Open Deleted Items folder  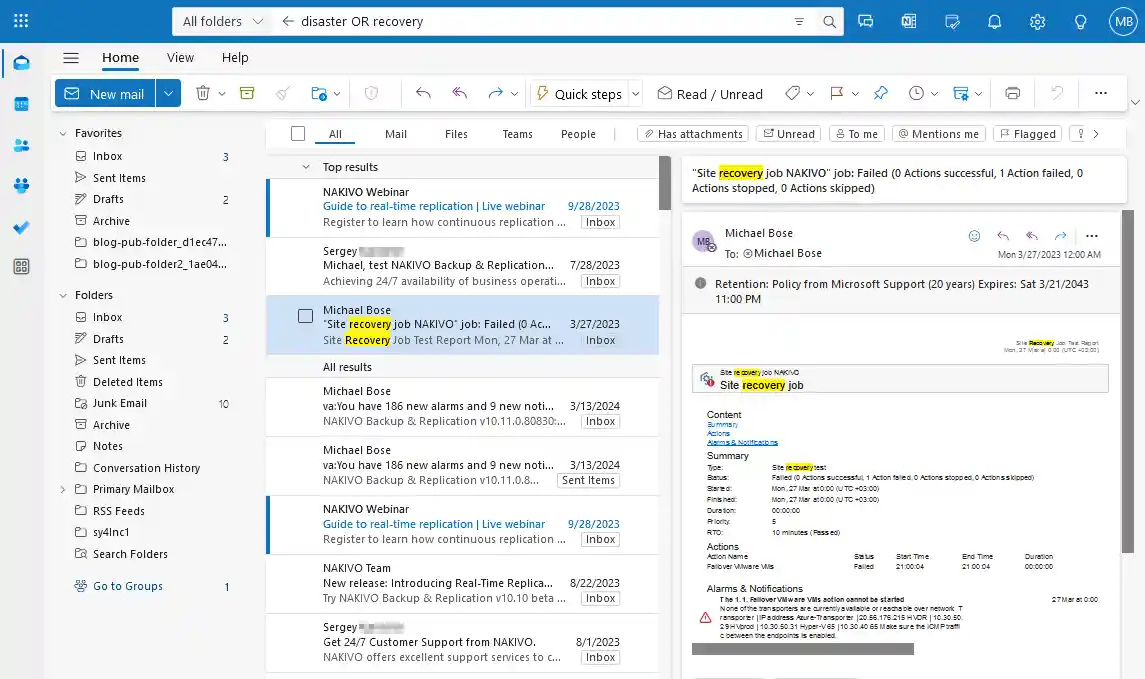pos(128,382)
